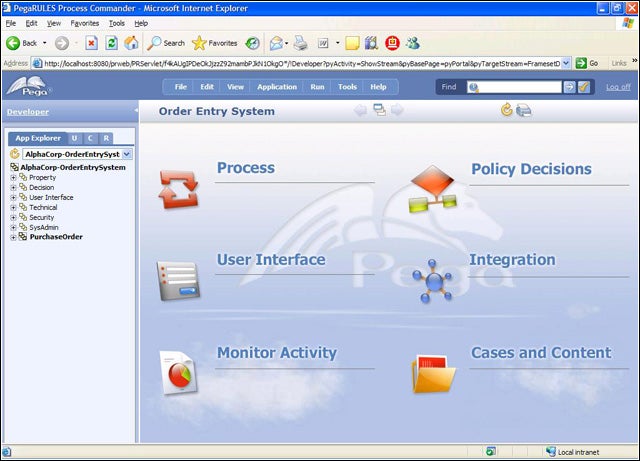This screenshot has height=461, width=640.
Task: Click the yellow note icon in browser toolbar
Action: click(352, 43)
